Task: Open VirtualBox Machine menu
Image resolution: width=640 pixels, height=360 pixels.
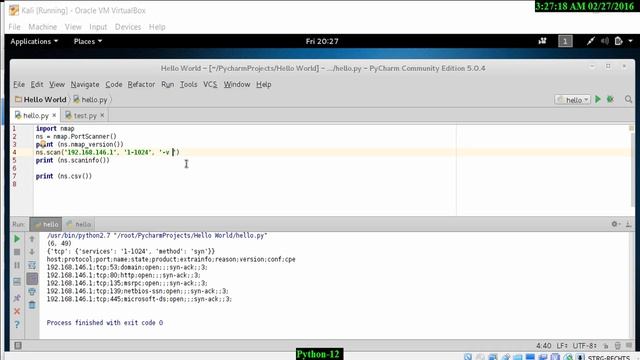Action: click(x=42, y=27)
